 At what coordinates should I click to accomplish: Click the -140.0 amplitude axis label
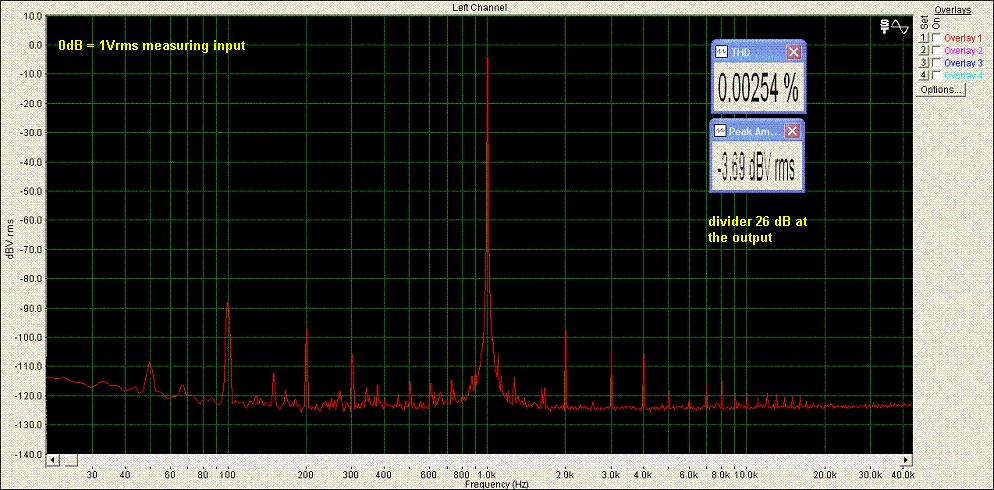(30, 455)
